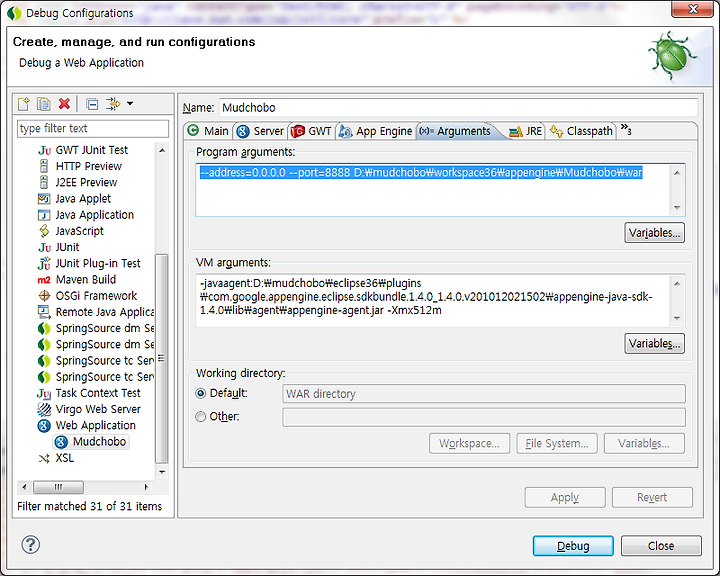Image resolution: width=720 pixels, height=576 pixels.
Task: Click the GWT JUnit Test icon
Action: pyautogui.click(x=44, y=150)
